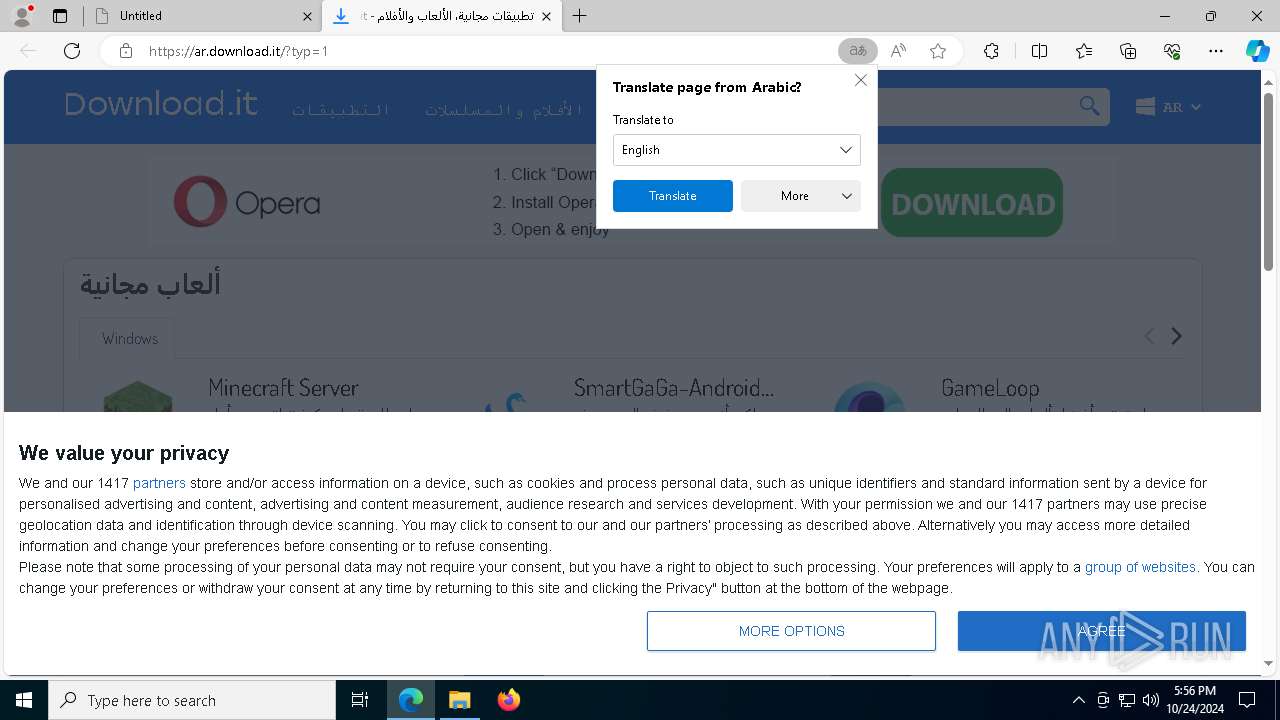Click the Download.it logo
The image size is (1280, 720).
[161, 104]
